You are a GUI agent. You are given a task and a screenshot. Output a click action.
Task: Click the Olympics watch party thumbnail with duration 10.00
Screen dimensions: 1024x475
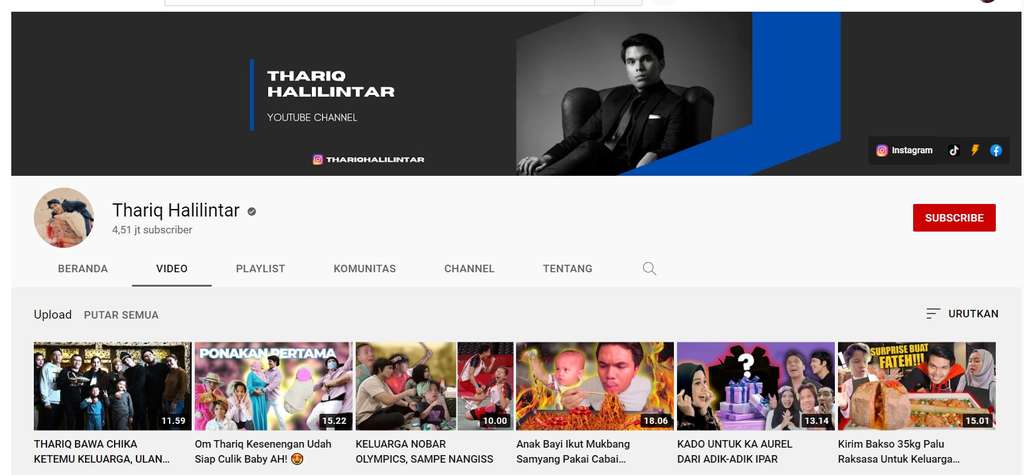(x=434, y=385)
